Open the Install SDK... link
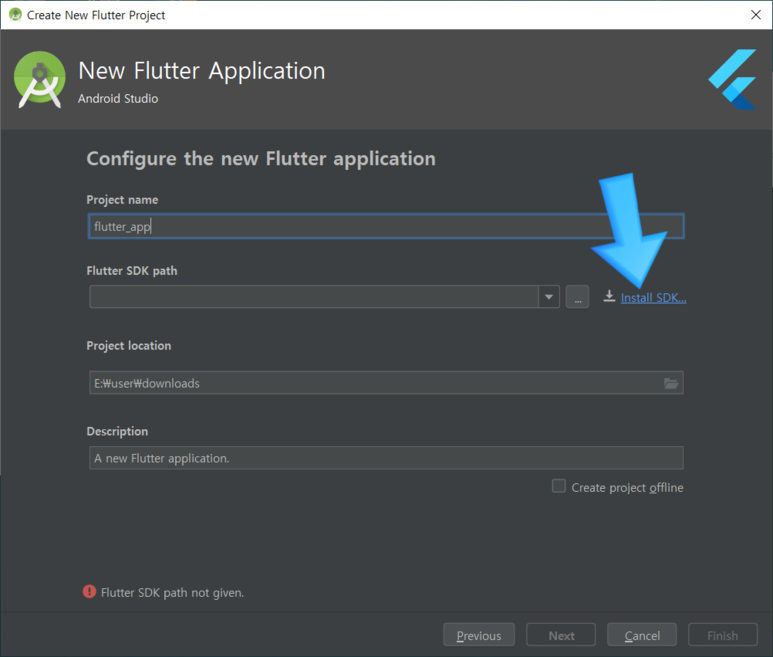The width and height of the screenshot is (773, 657). [653, 298]
